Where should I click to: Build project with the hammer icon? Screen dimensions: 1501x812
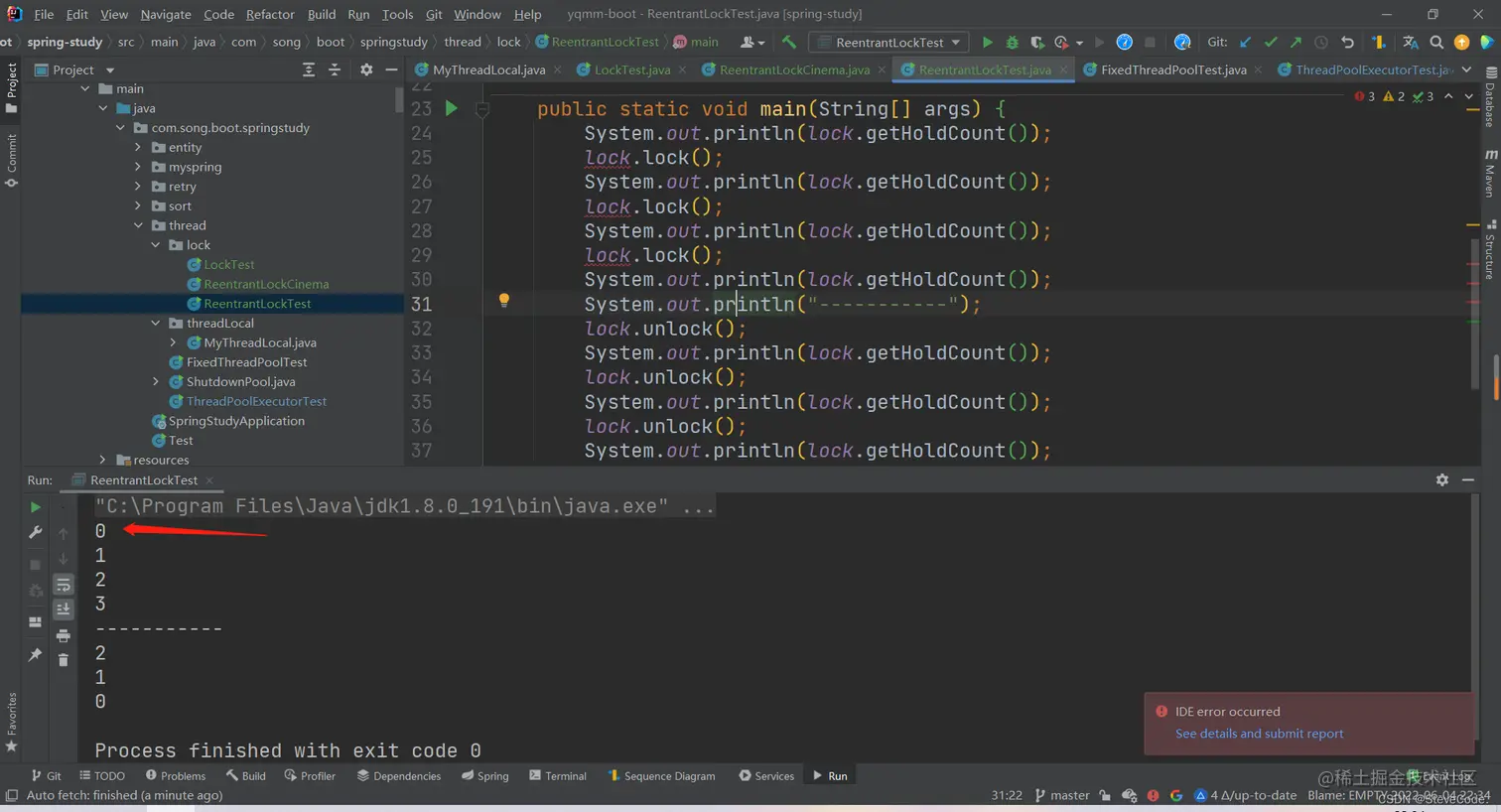tap(789, 42)
